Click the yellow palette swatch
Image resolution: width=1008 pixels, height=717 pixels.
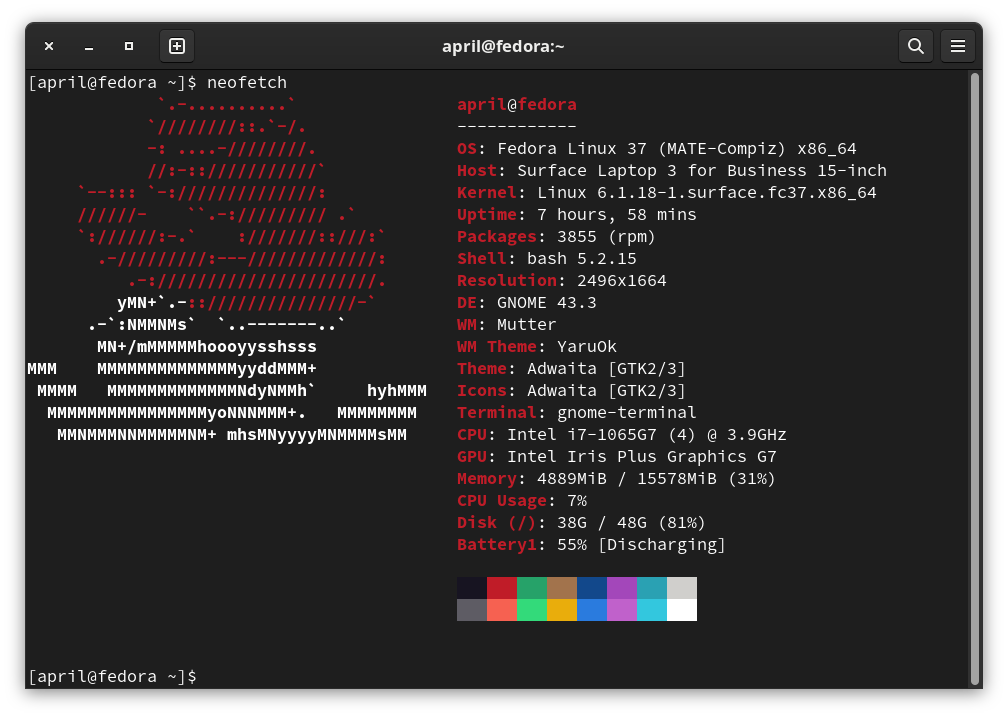tap(562, 610)
